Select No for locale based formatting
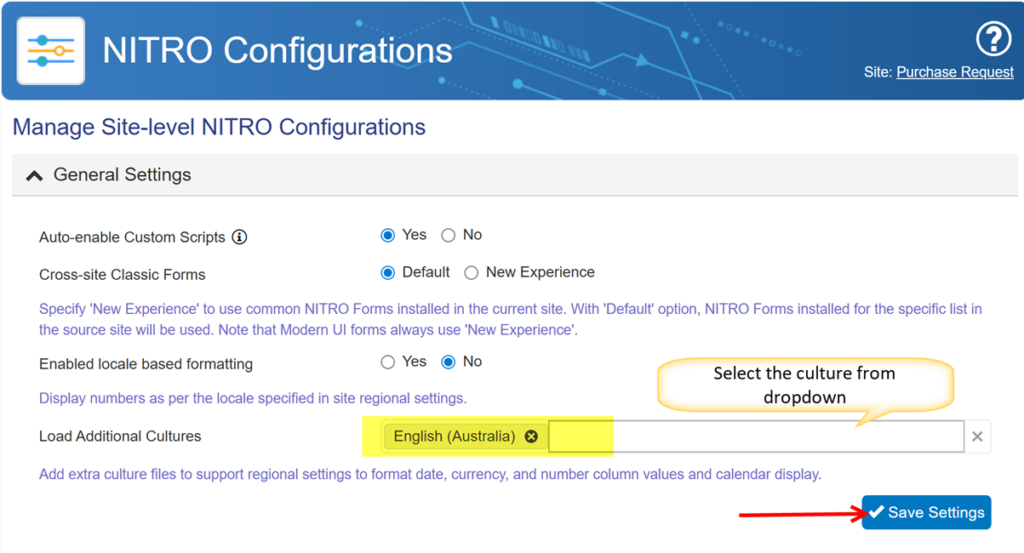The height and width of the screenshot is (553, 1024). click(x=448, y=362)
